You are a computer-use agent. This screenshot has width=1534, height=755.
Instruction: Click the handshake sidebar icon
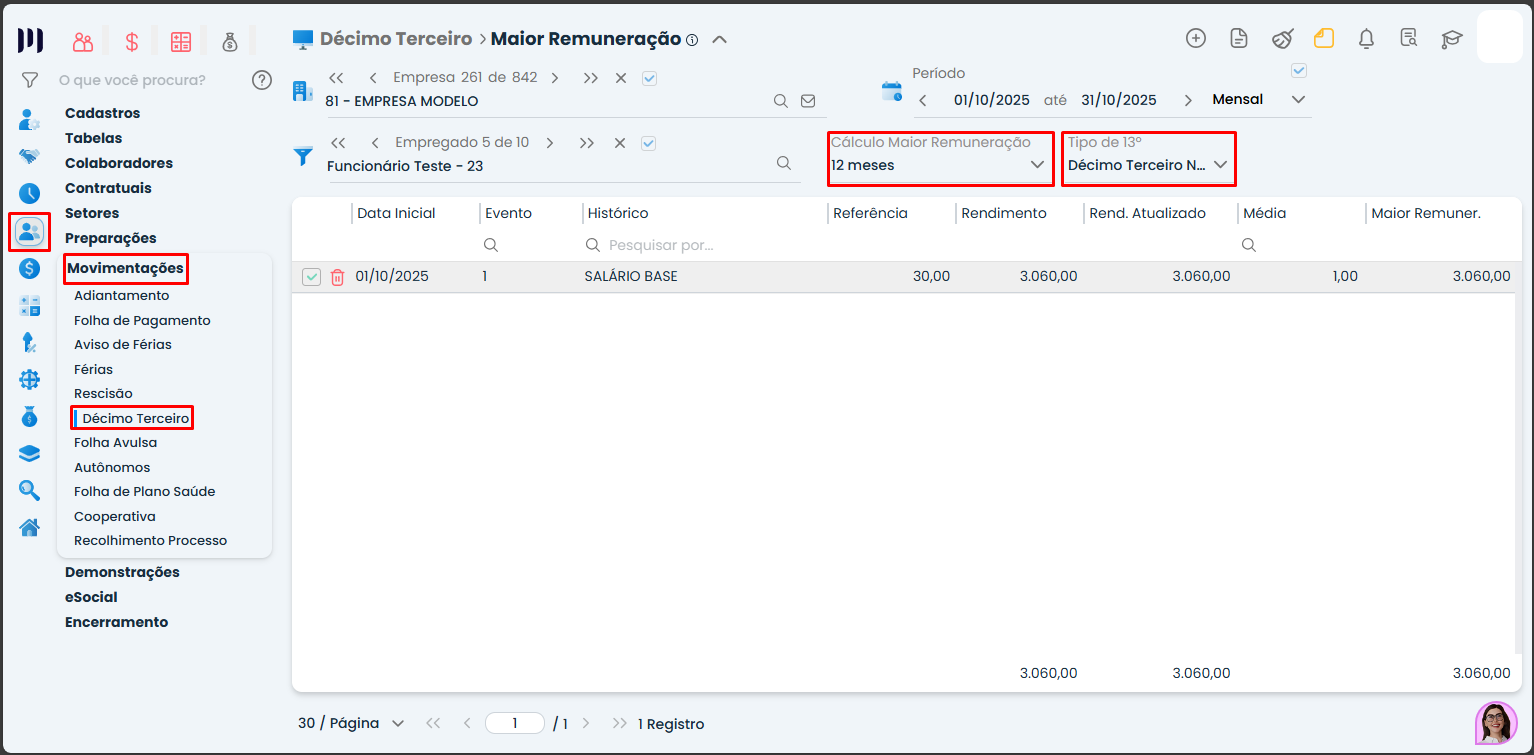pos(30,157)
